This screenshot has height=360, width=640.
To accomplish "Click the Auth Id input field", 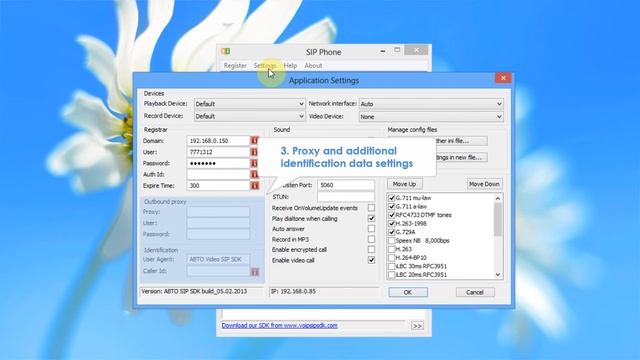I will pos(218,174).
